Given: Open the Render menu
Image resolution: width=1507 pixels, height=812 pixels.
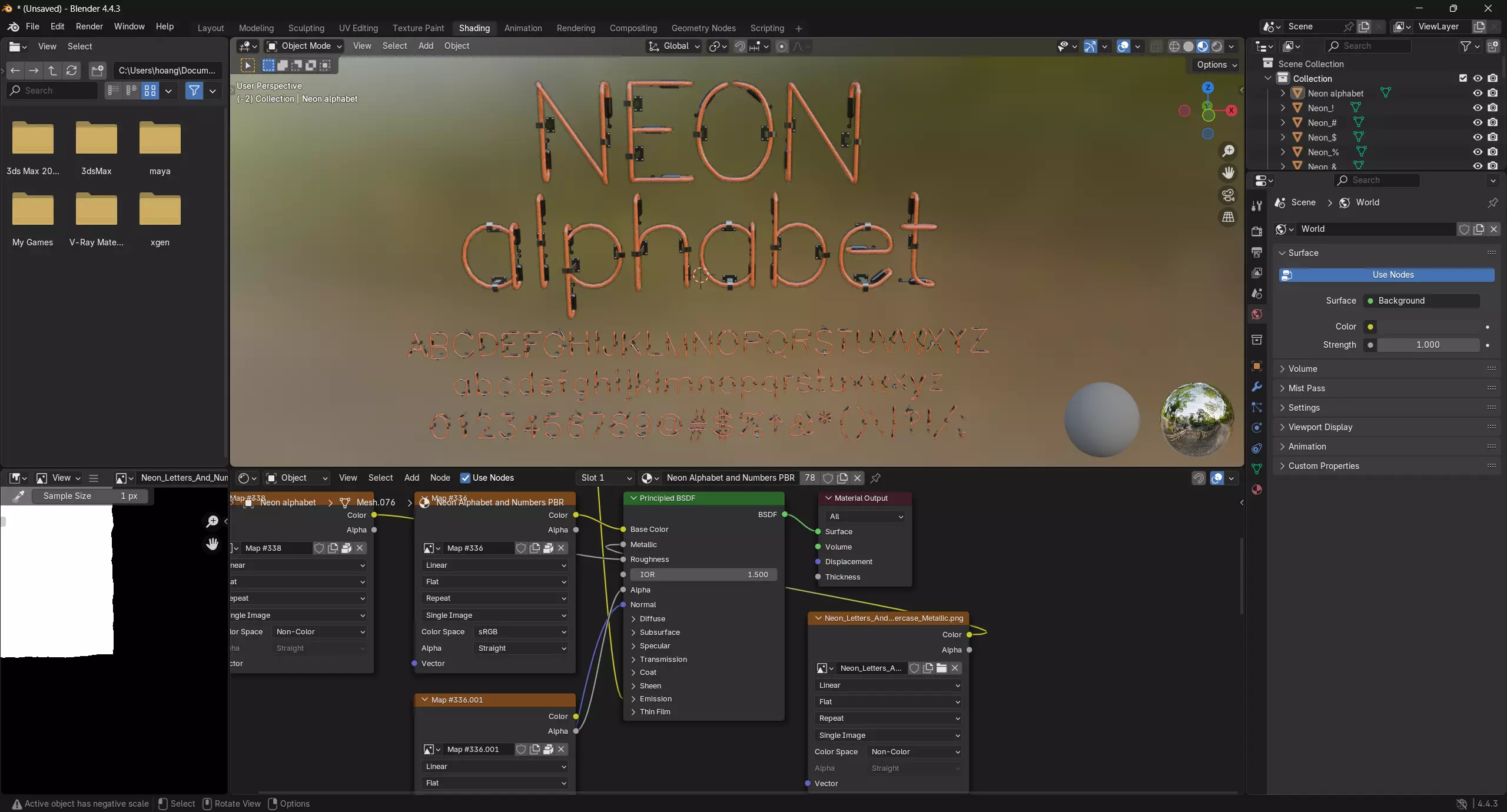Looking at the screenshot, I should [x=89, y=26].
